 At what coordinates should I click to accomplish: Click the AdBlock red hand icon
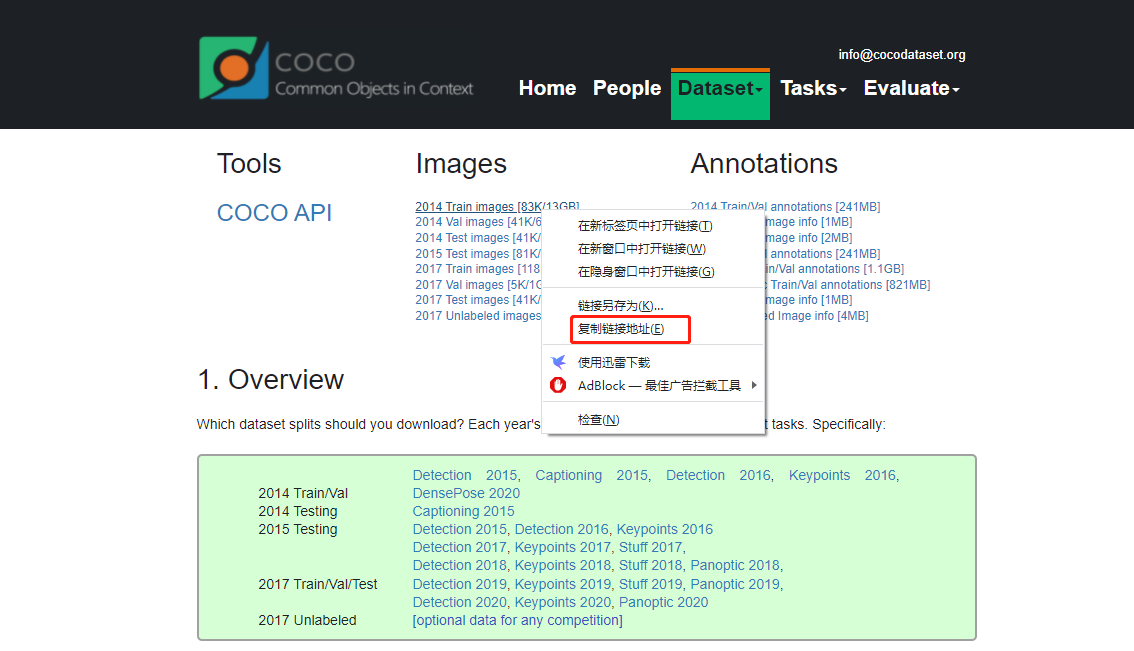(557, 385)
